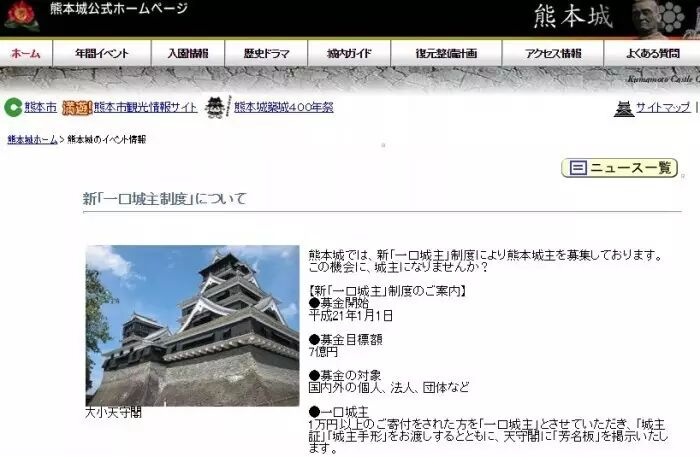Open the サイトマップ link
The height and width of the screenshot is (457, 700).
point(662,108)
